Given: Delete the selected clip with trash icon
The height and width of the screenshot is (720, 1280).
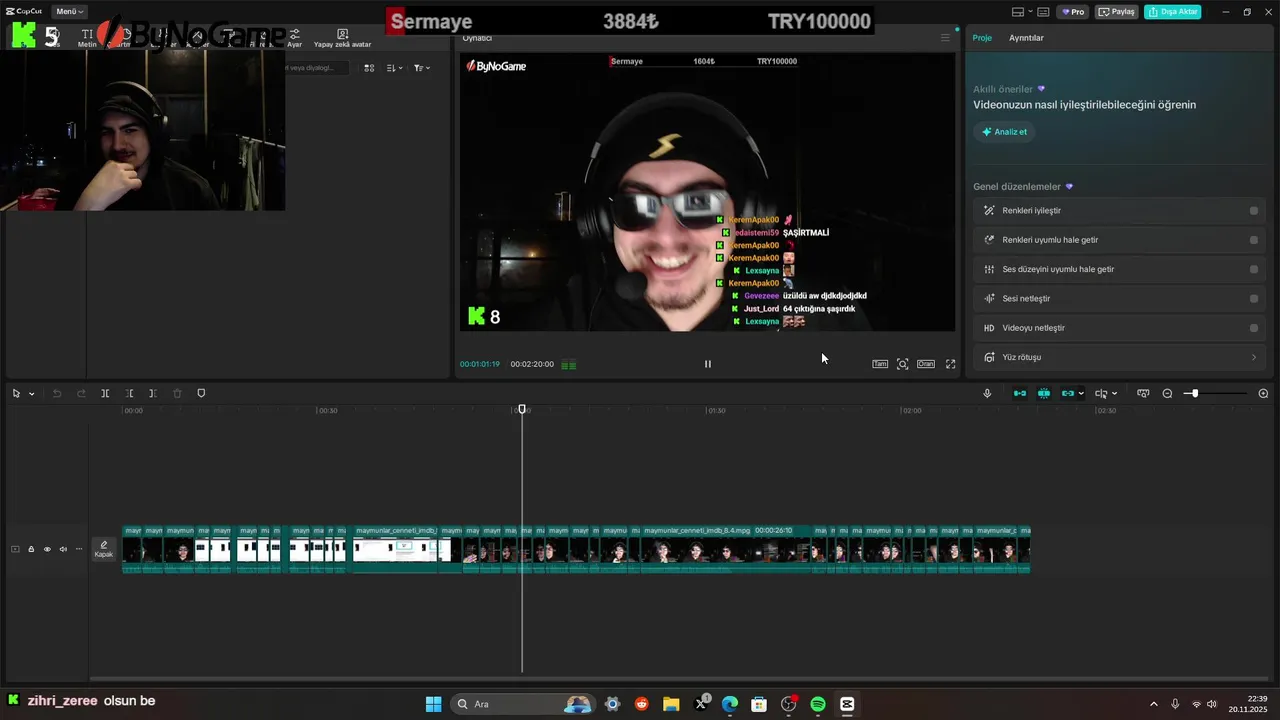Looking at the screenshot, I should 177,393.
